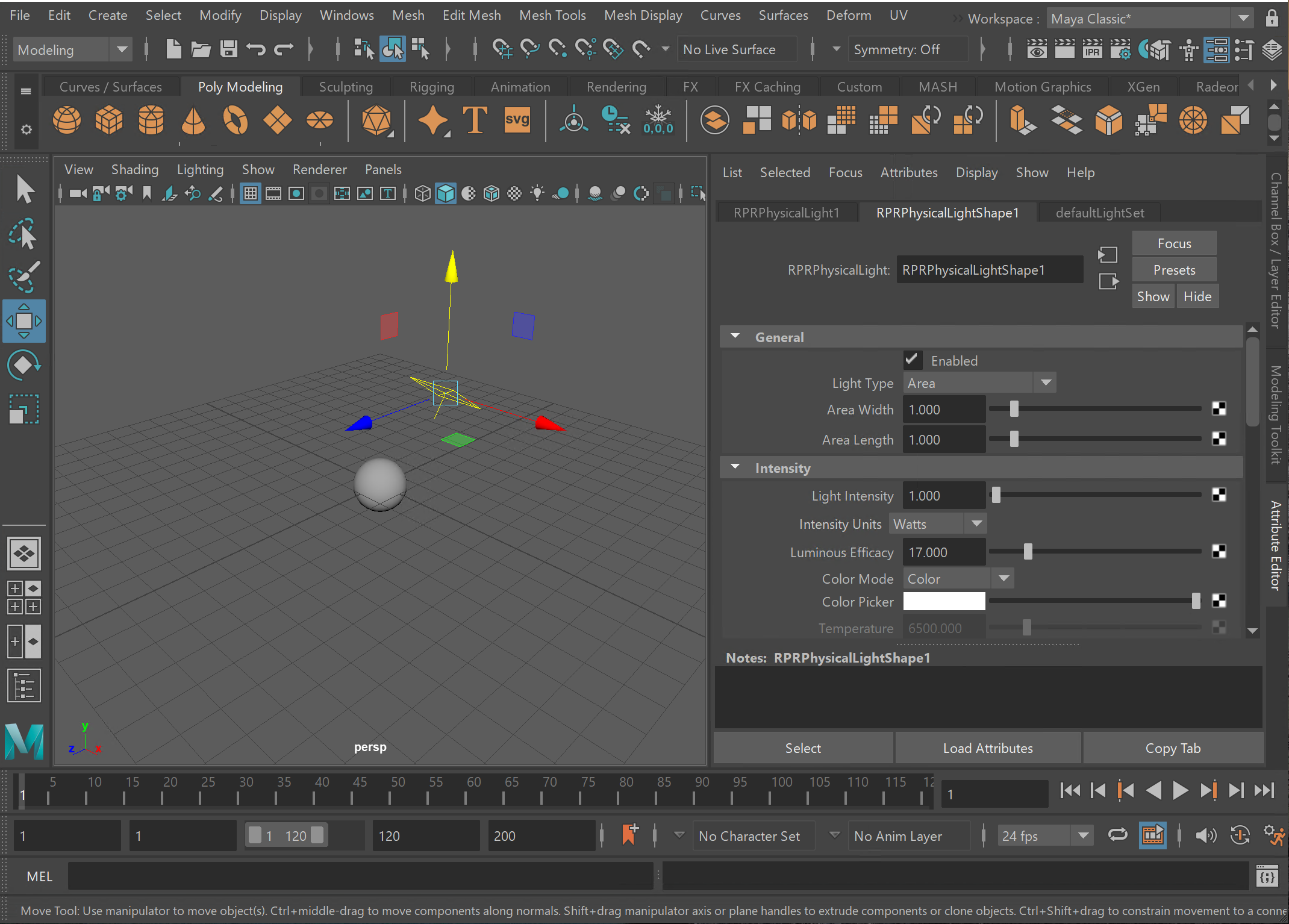Toggle textured display in the viewport toolbar
This screenshot has height=924, width=1289.
click(x=514, y=193)
